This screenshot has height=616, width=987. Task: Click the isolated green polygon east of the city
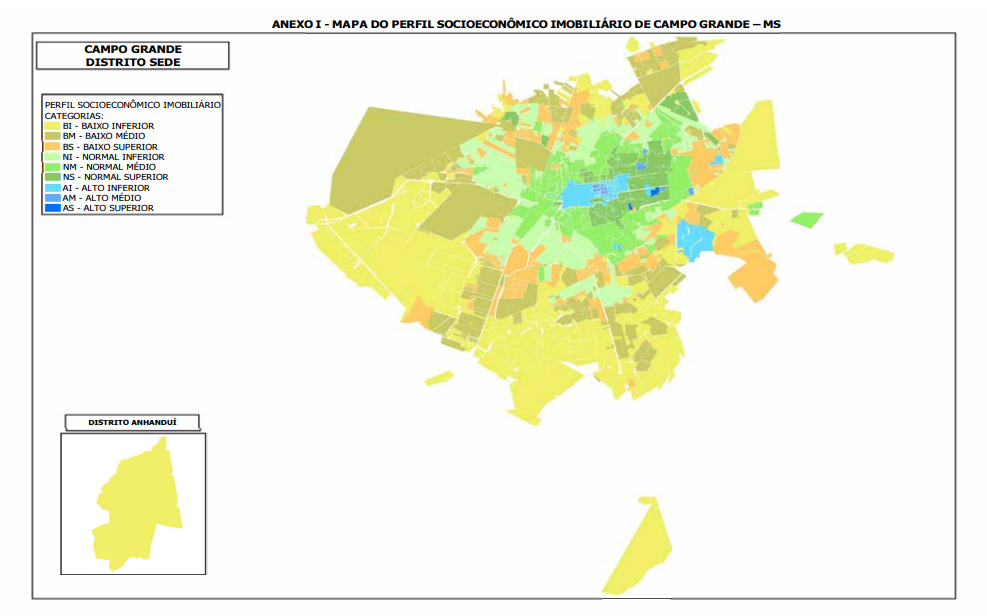[807, 220]
